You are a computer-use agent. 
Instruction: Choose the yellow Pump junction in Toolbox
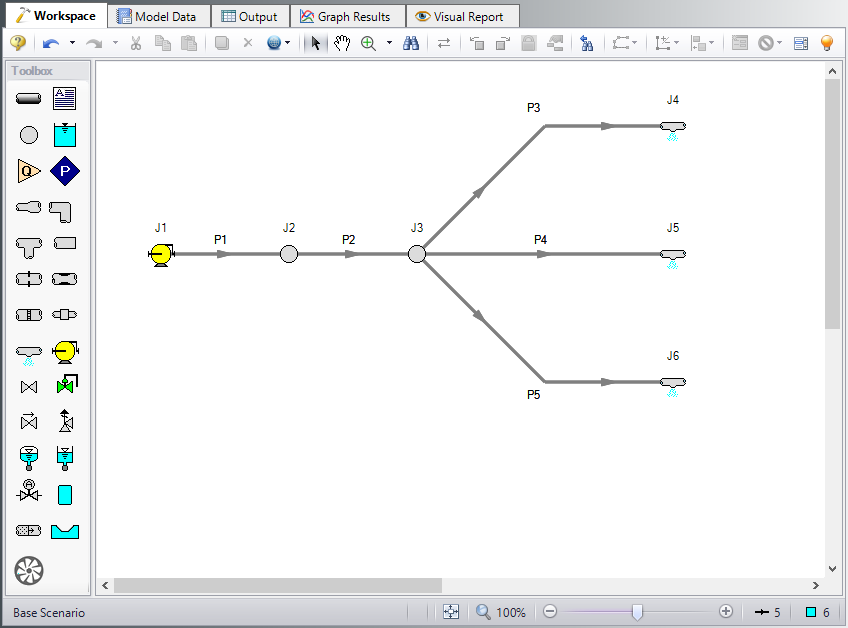pos(65,350)
